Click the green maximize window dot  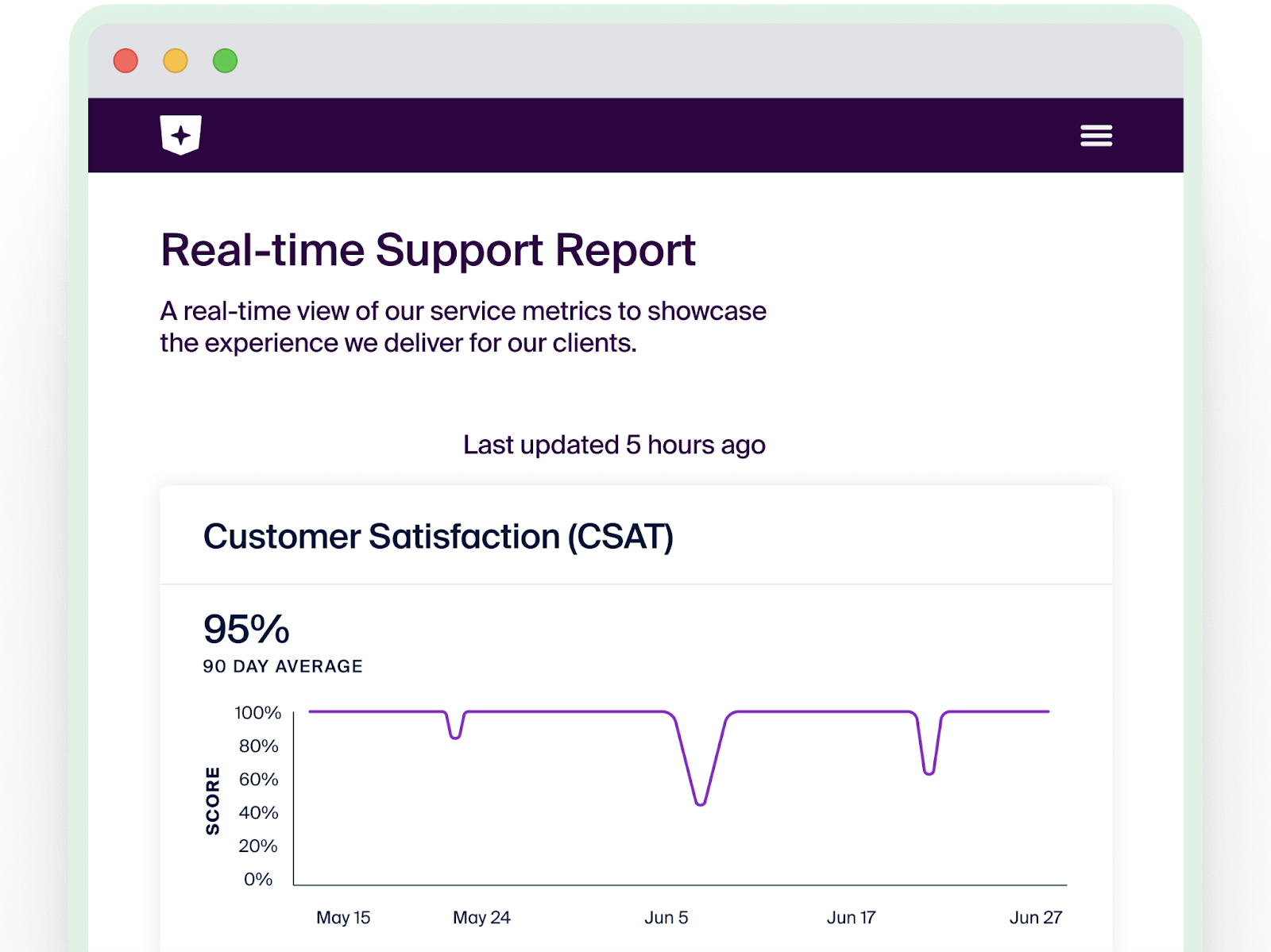pyautogui.click(x=226, y=61)
